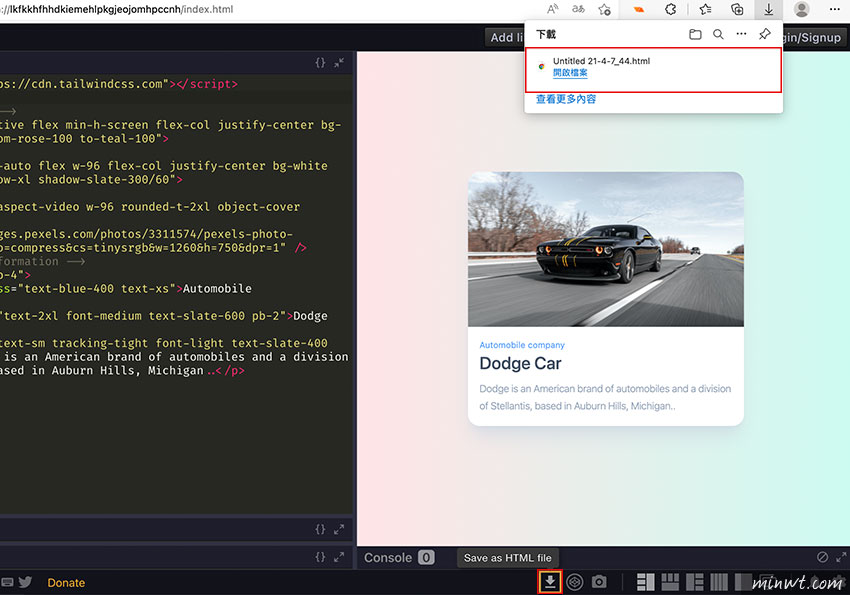The image size is (850, 595).
Task: Open the Twitter link icon
Action: click(x=25, y=582)
